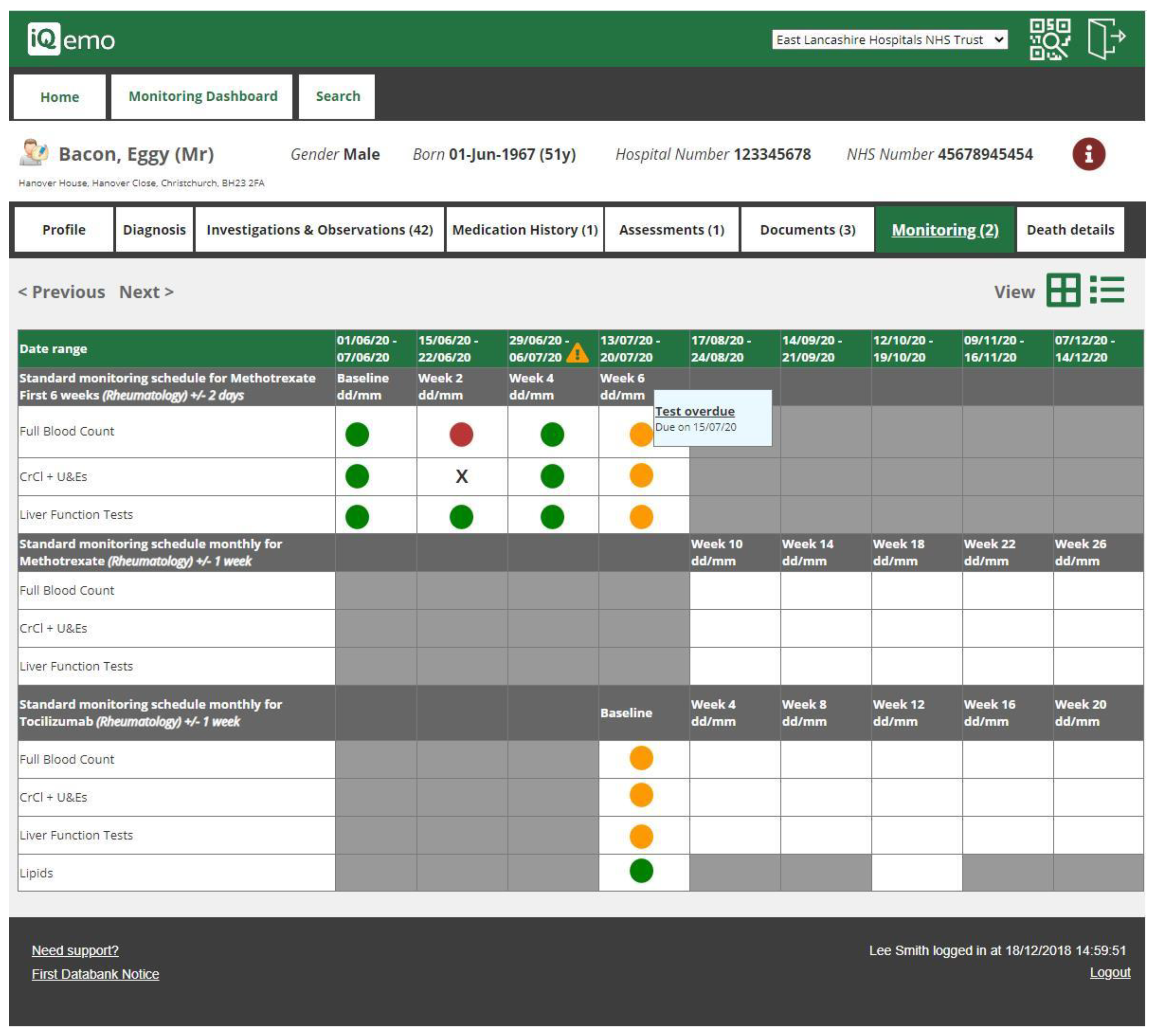Viewport: 1155px width, 1036px height.
Task: Open the Medication History (1) tab
Action: [524, 230]
